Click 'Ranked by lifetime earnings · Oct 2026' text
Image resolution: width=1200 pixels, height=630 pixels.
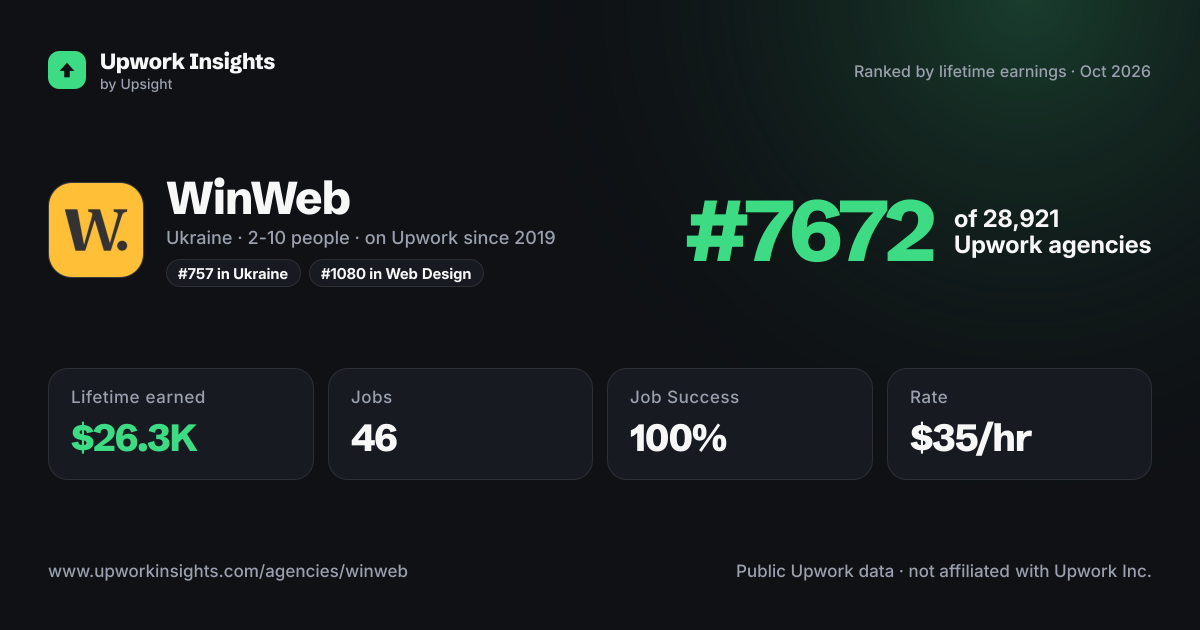1002,71
